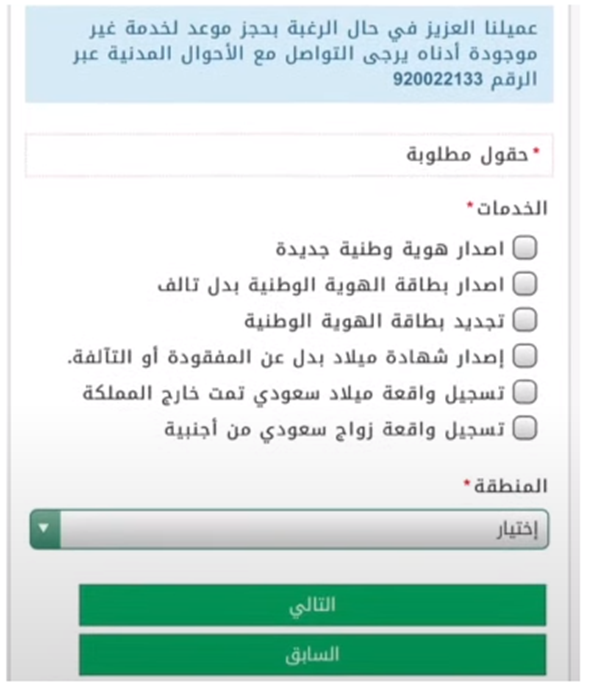Click the red asterisk next to الخدمات

[470, 204]
